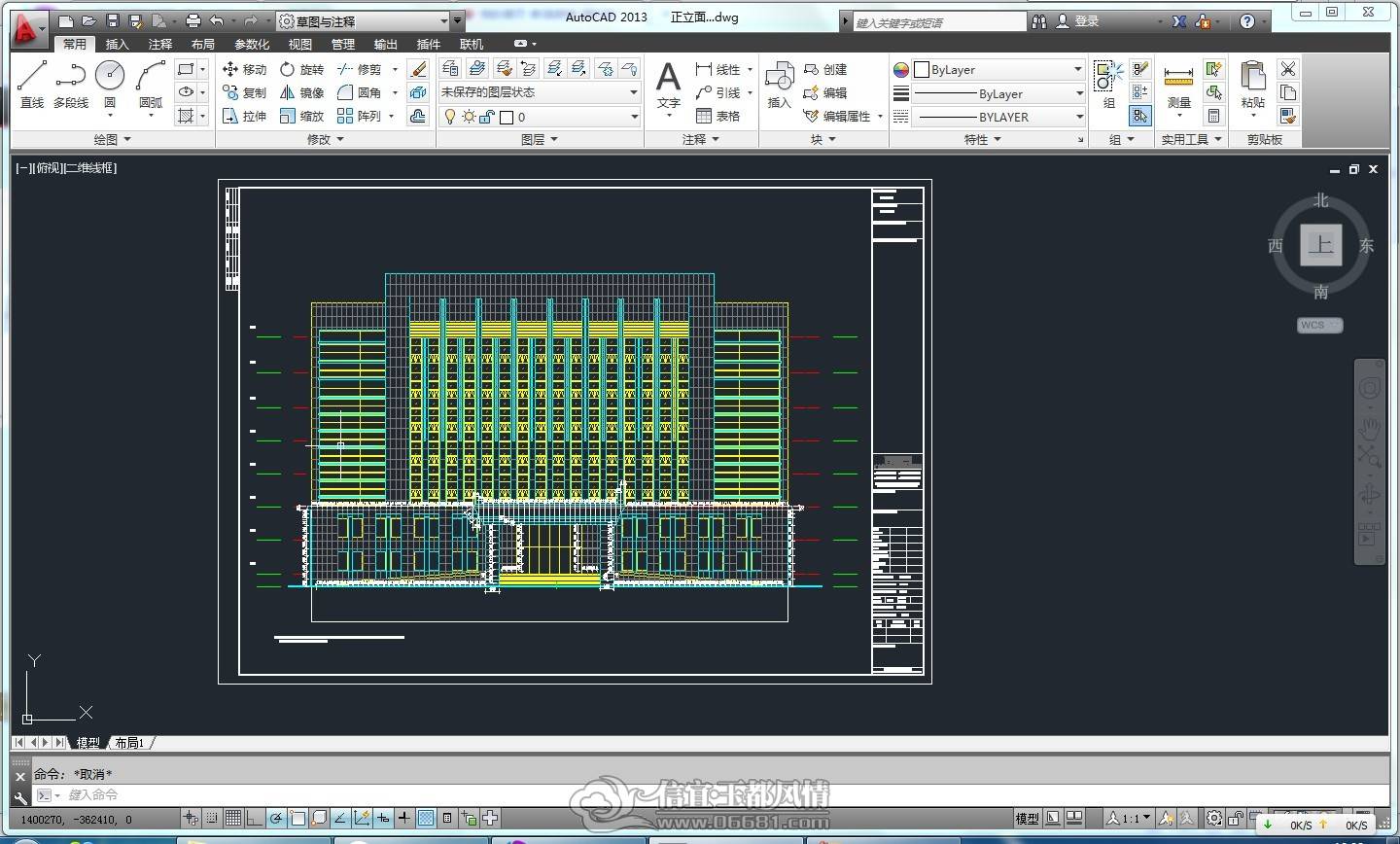Click the Undo arrow in quick access toolbar
Screen dimensions: 1400x844
pos(217,20)
